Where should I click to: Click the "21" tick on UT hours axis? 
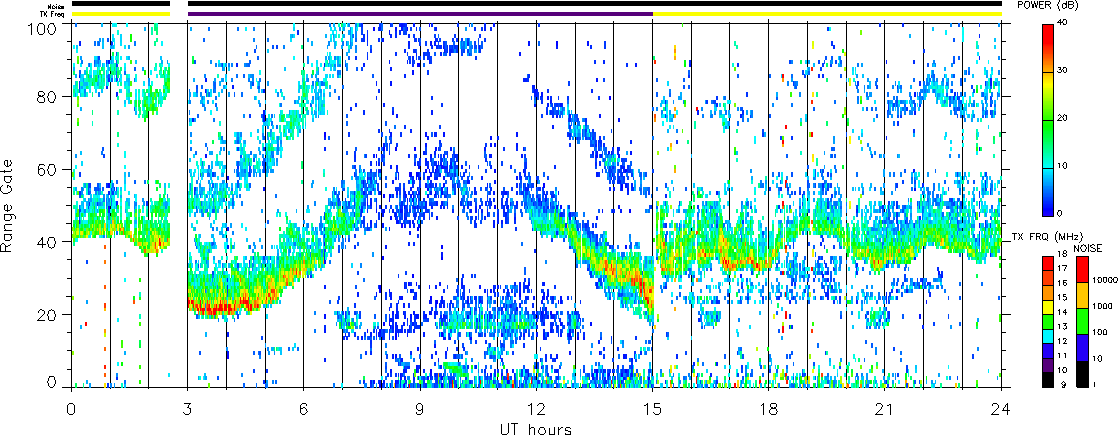pyautogui.click(x=885, y=409)
